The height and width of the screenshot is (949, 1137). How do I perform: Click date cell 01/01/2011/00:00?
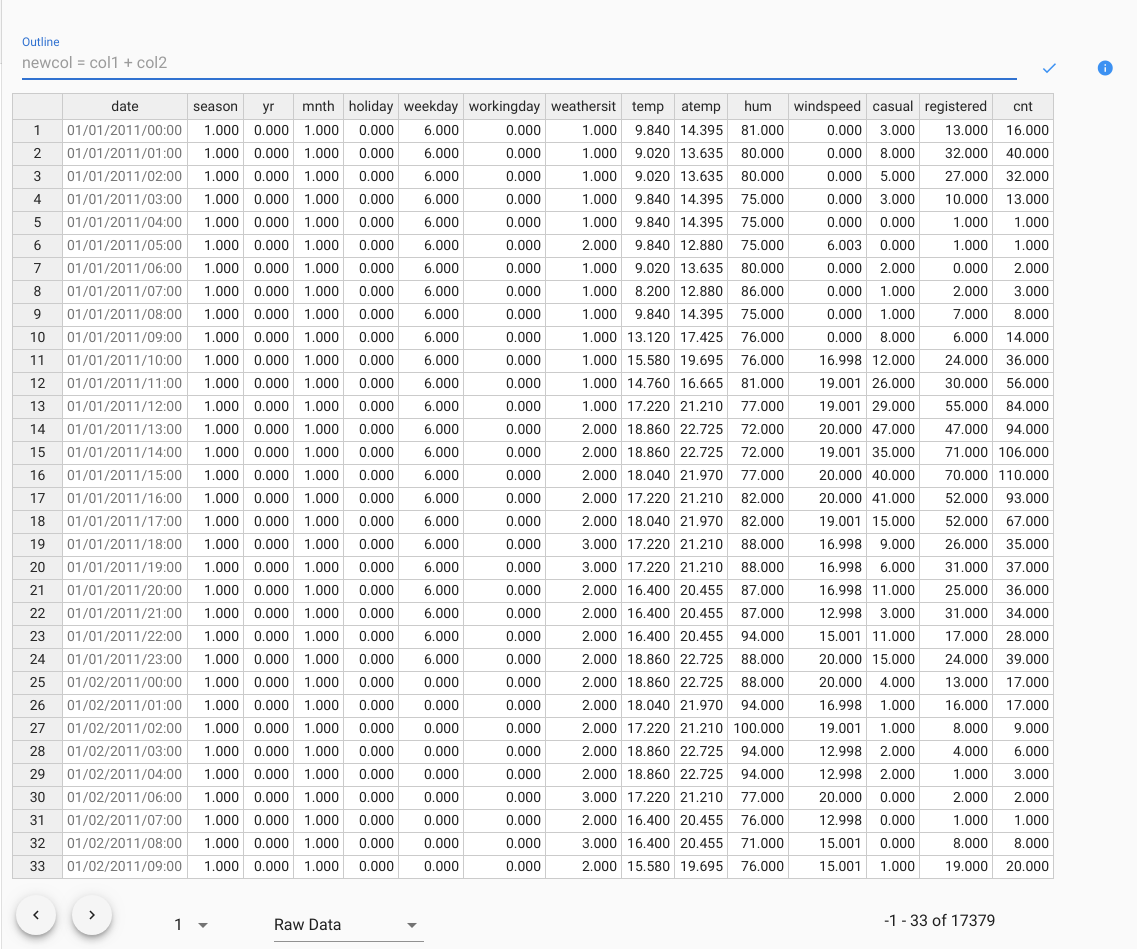125,130
